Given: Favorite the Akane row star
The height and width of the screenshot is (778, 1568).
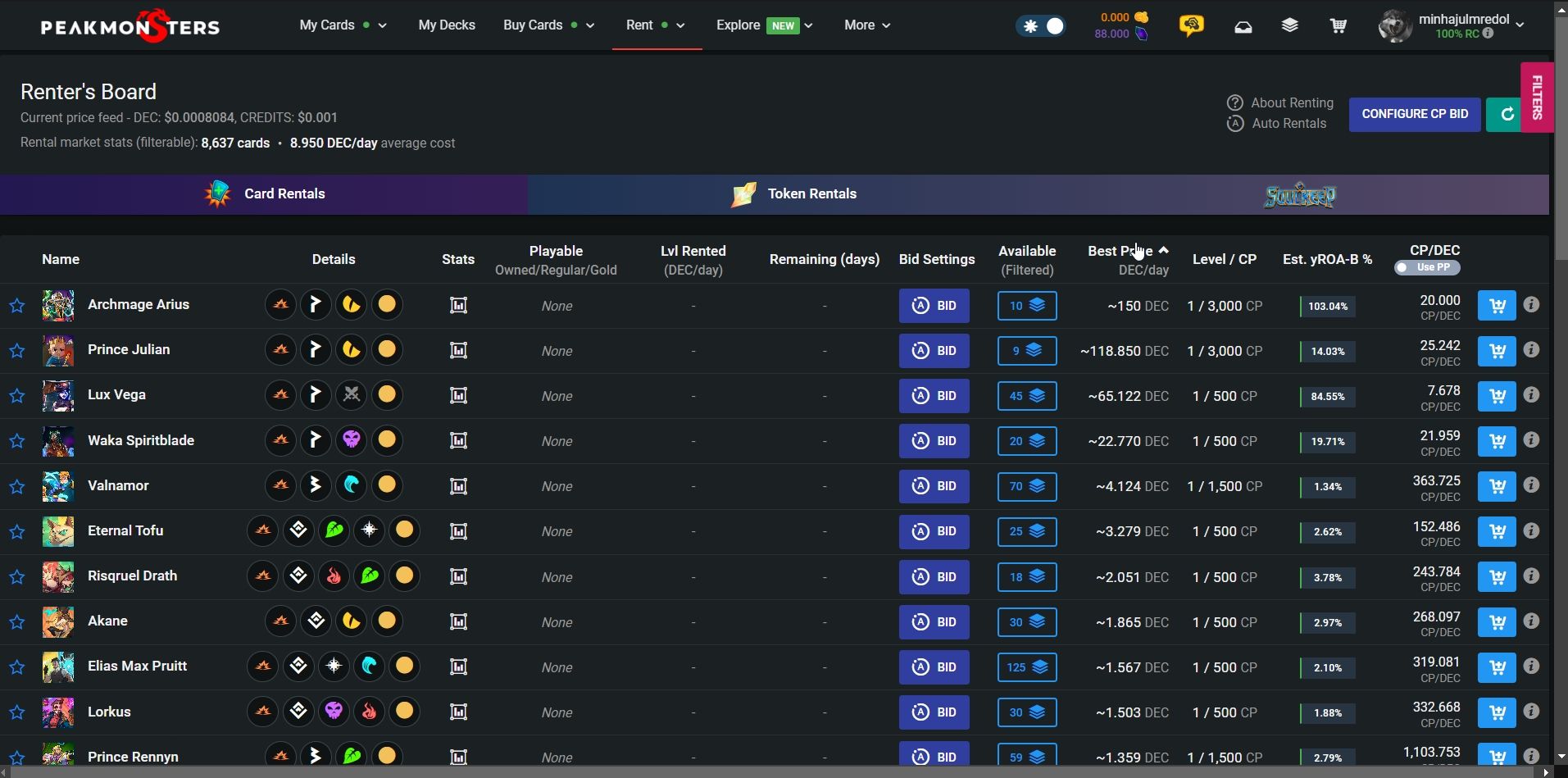Looking at the screenshot, I should point(17,622).
